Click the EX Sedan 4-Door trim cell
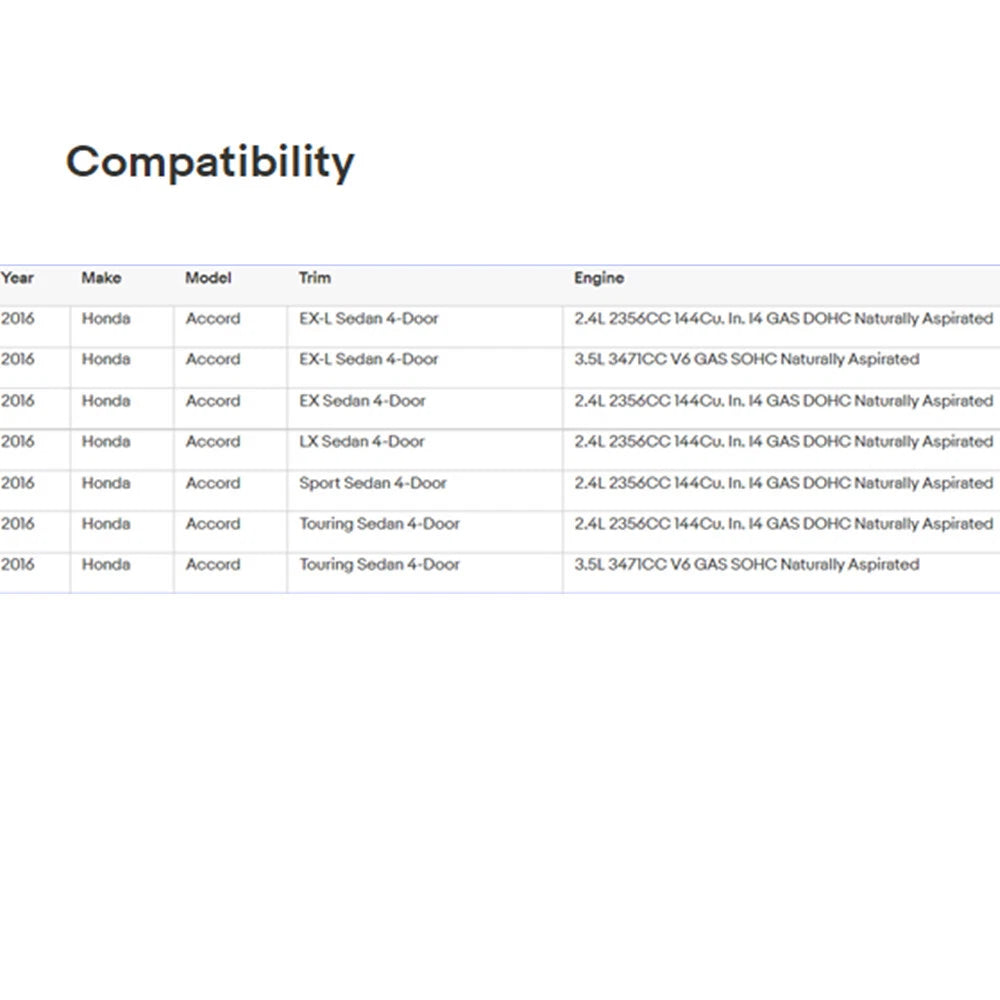 pyautogui.click(x=362, y=401)
